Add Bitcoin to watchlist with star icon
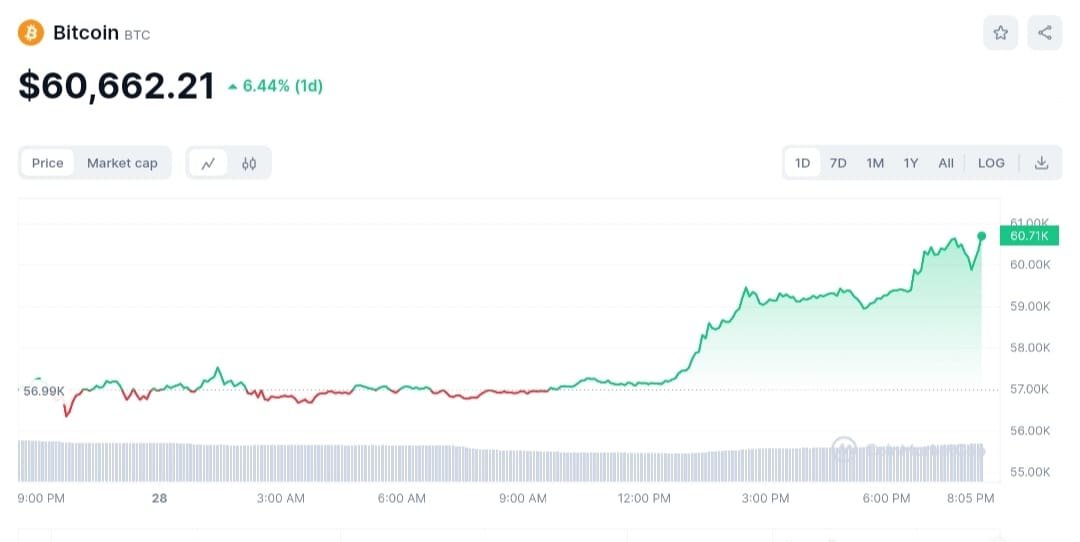Screen dimensions: 1080x542 (x=1000, y=33)
